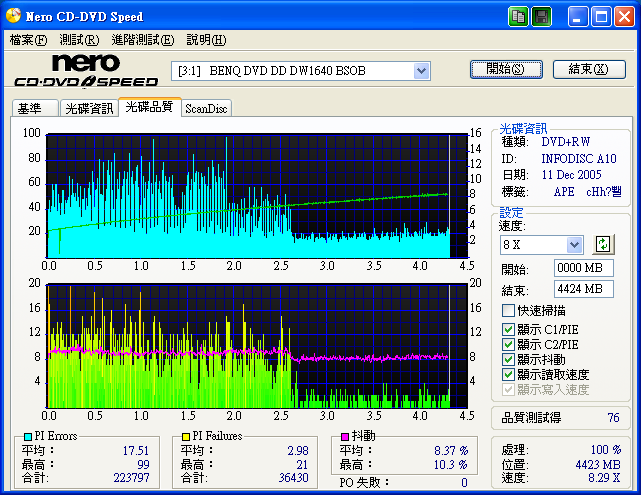641x495 pixels.
Task: Click the quality score value 76
Action: tap(613, 418)
